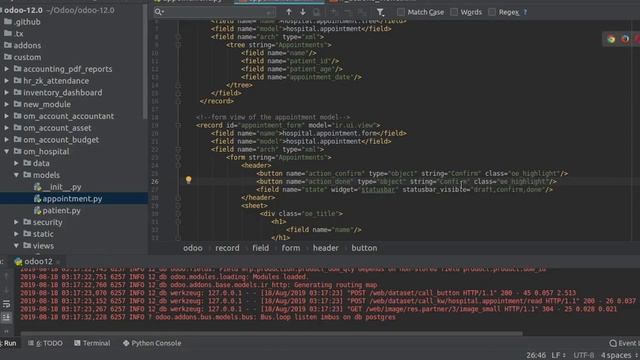Open the Terminal tool window tab
The image size is (640, 360).
pos(92,343)
